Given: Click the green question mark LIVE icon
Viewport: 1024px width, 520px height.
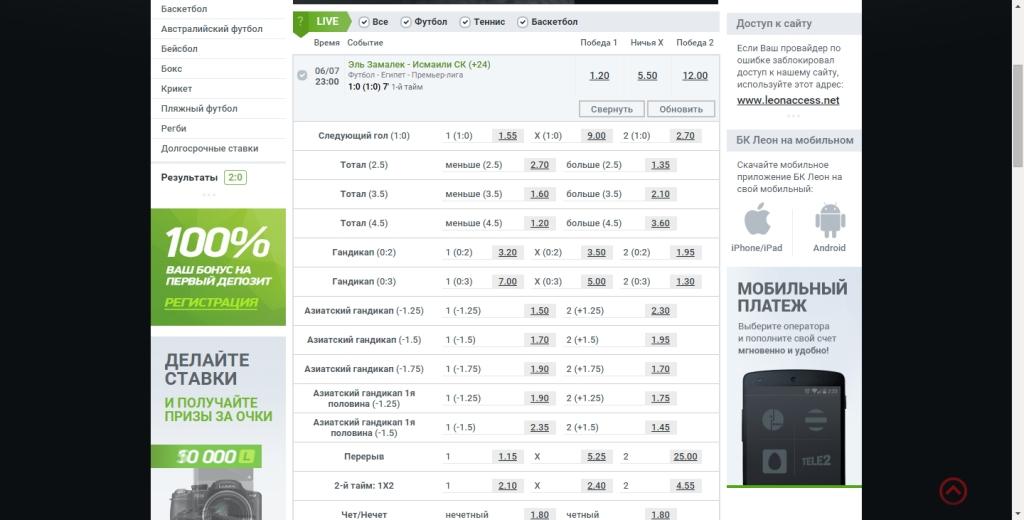Looking at the screenshot, I should click(300, 22).
